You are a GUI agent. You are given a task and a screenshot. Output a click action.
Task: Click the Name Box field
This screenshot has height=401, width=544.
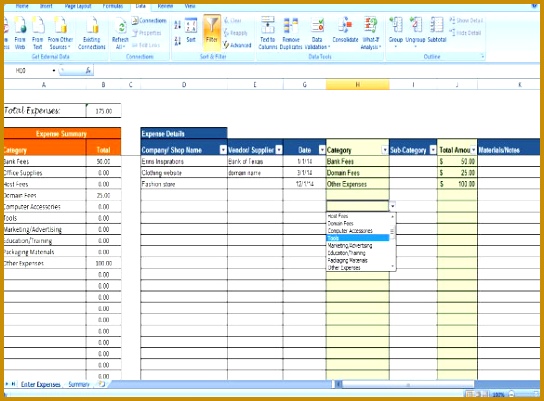[31, 71]
